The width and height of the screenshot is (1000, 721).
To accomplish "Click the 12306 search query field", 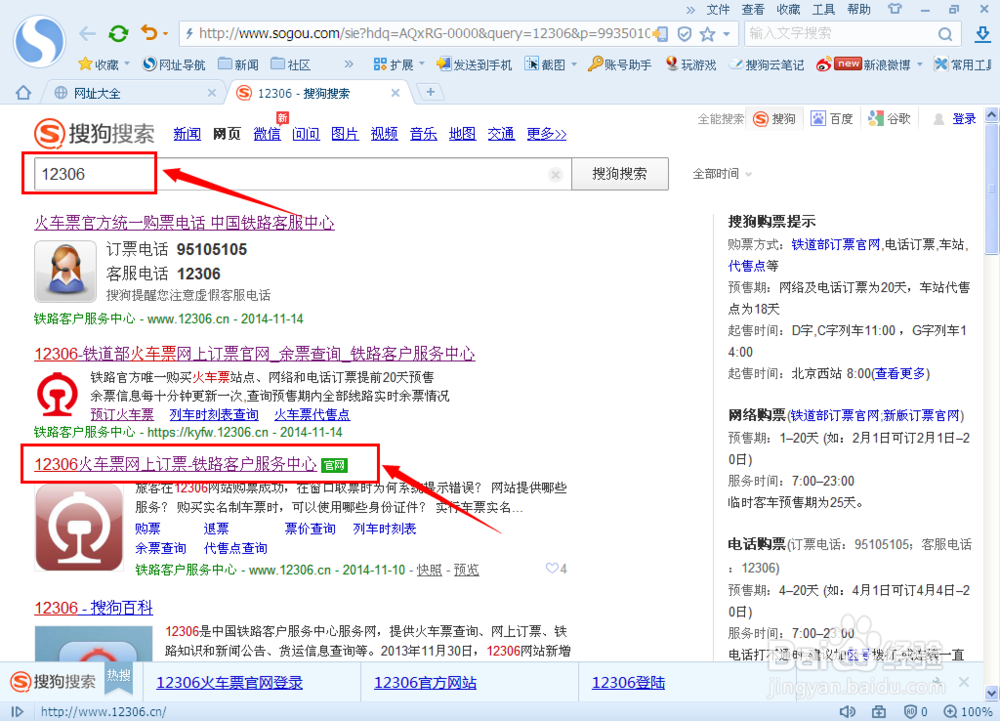I will tap(300, 174).
